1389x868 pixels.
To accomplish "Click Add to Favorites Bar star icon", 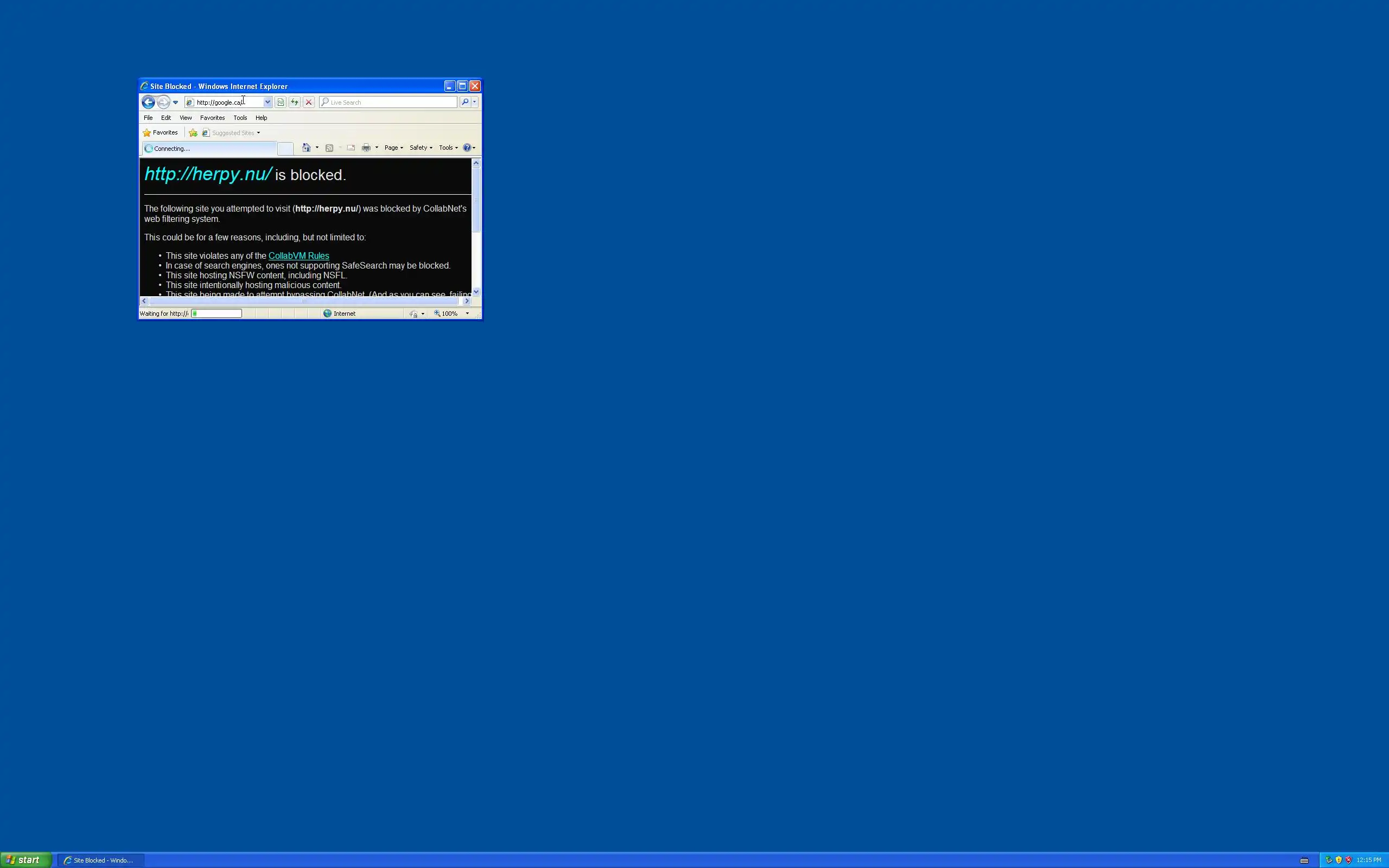I will (x=193, y=132).
